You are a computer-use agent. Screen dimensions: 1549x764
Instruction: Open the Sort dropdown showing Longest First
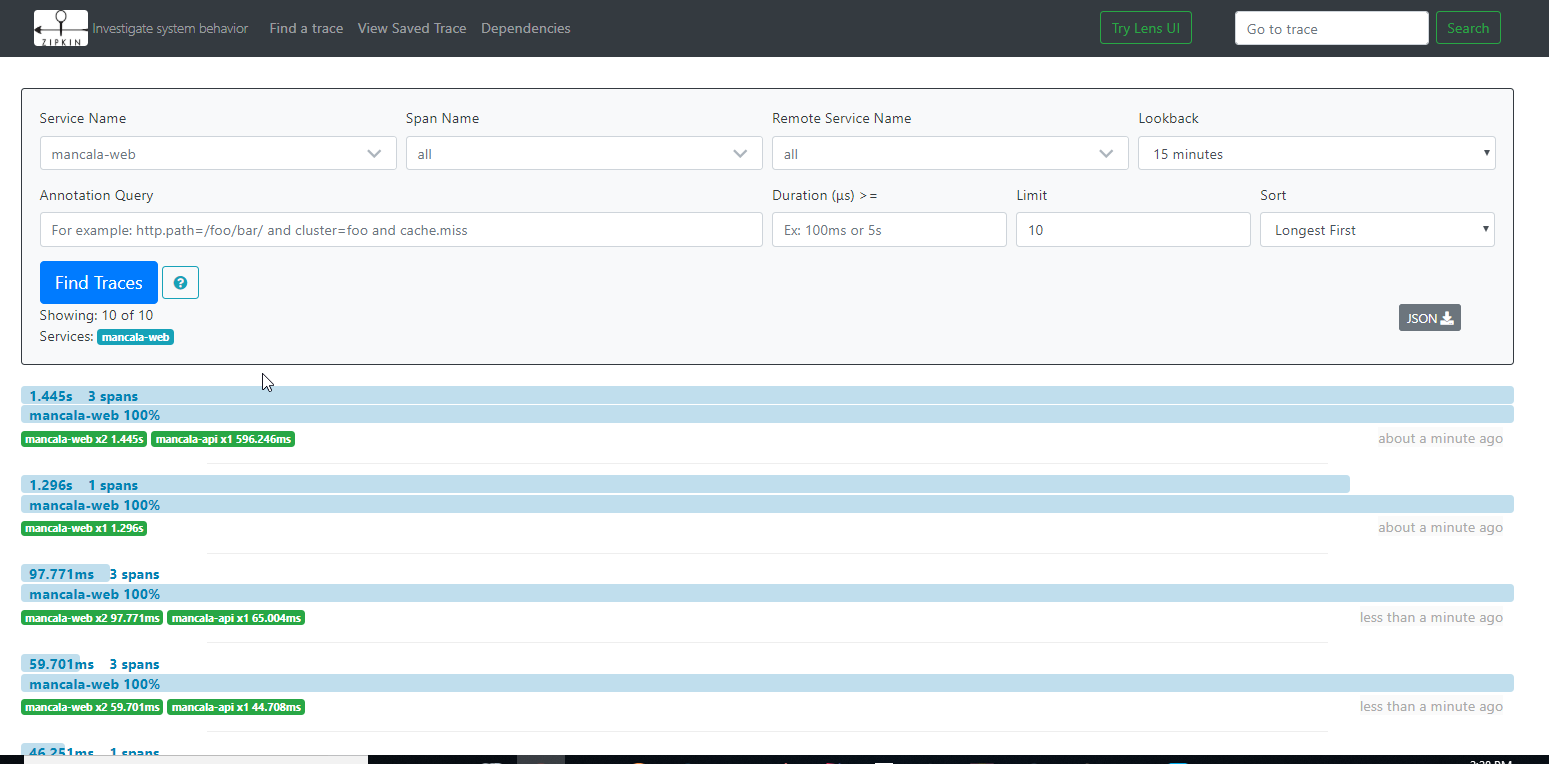click(1377, 229)
